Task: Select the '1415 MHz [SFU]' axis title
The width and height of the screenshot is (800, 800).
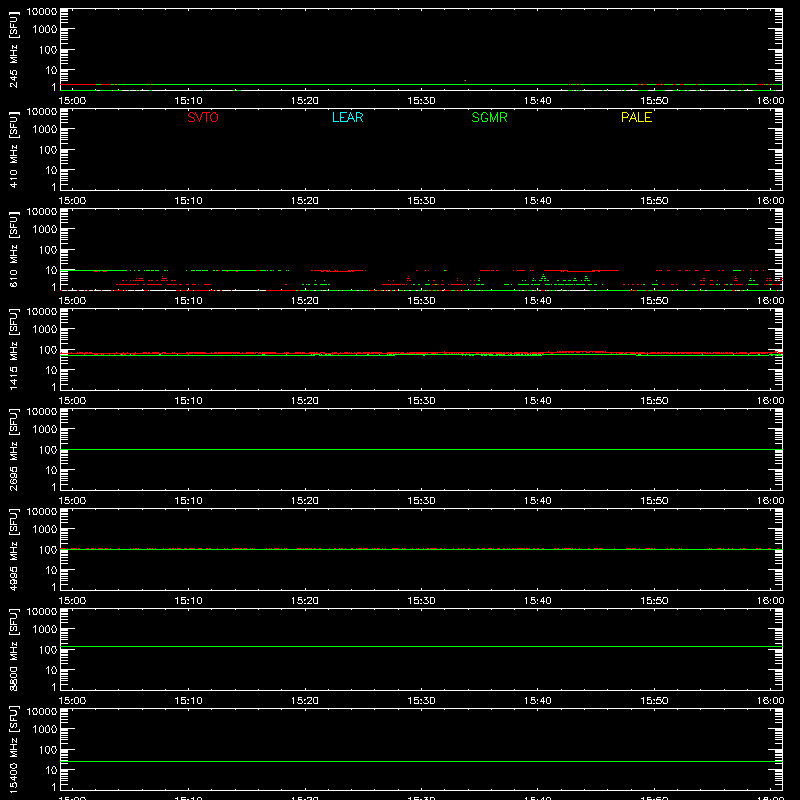Action: tap(13, 350)
